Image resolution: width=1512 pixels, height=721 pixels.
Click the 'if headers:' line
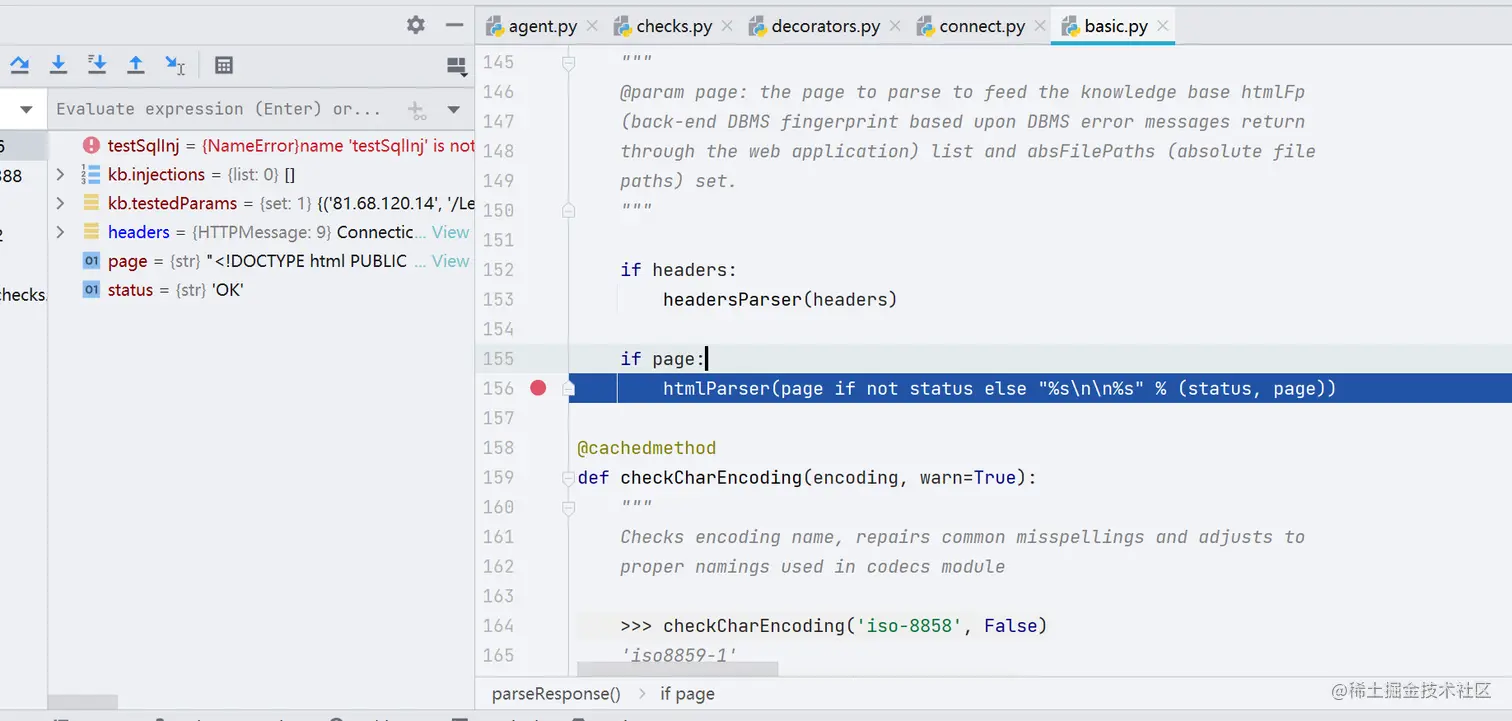click(x=679, y=270)
